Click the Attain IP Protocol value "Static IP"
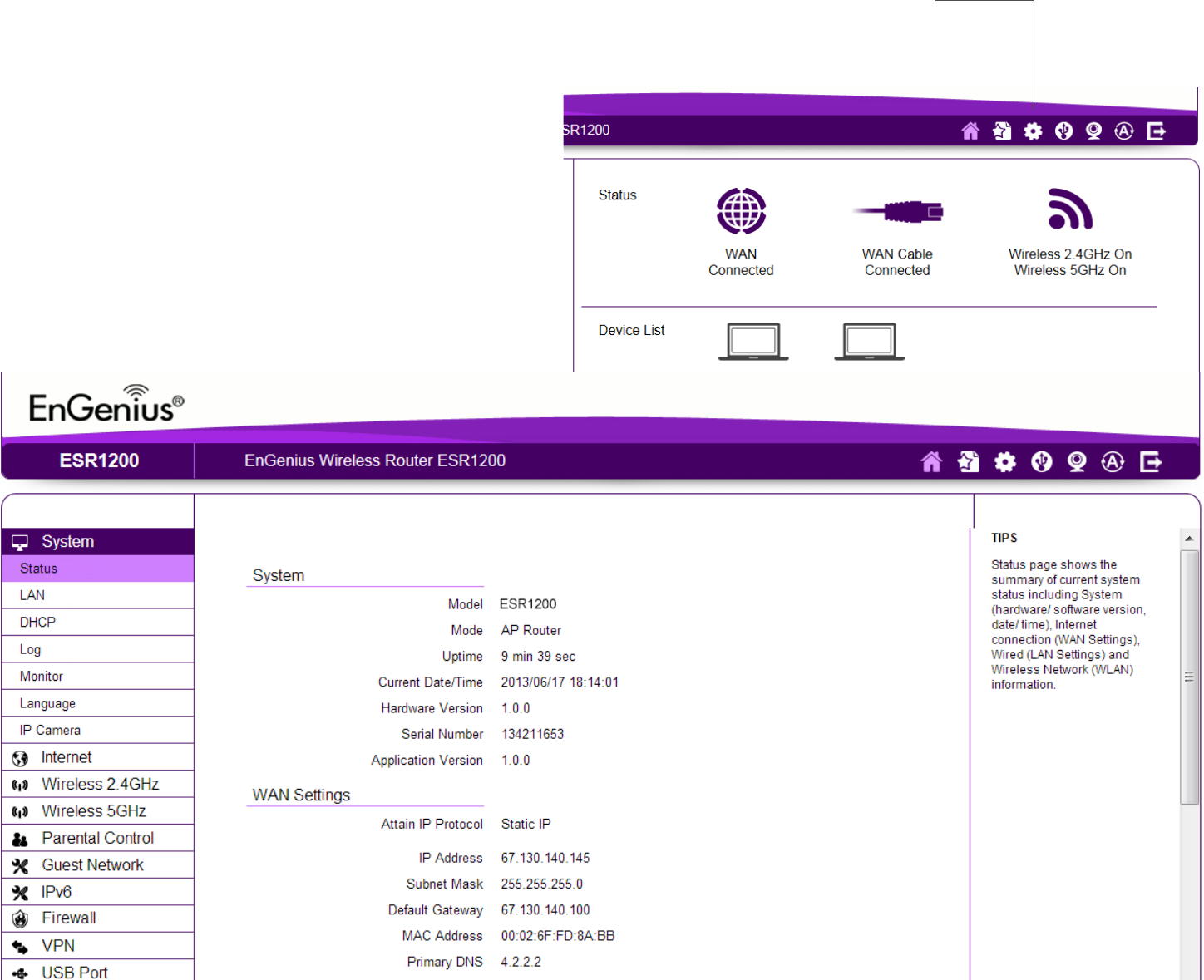 click(x=526, y=825)
